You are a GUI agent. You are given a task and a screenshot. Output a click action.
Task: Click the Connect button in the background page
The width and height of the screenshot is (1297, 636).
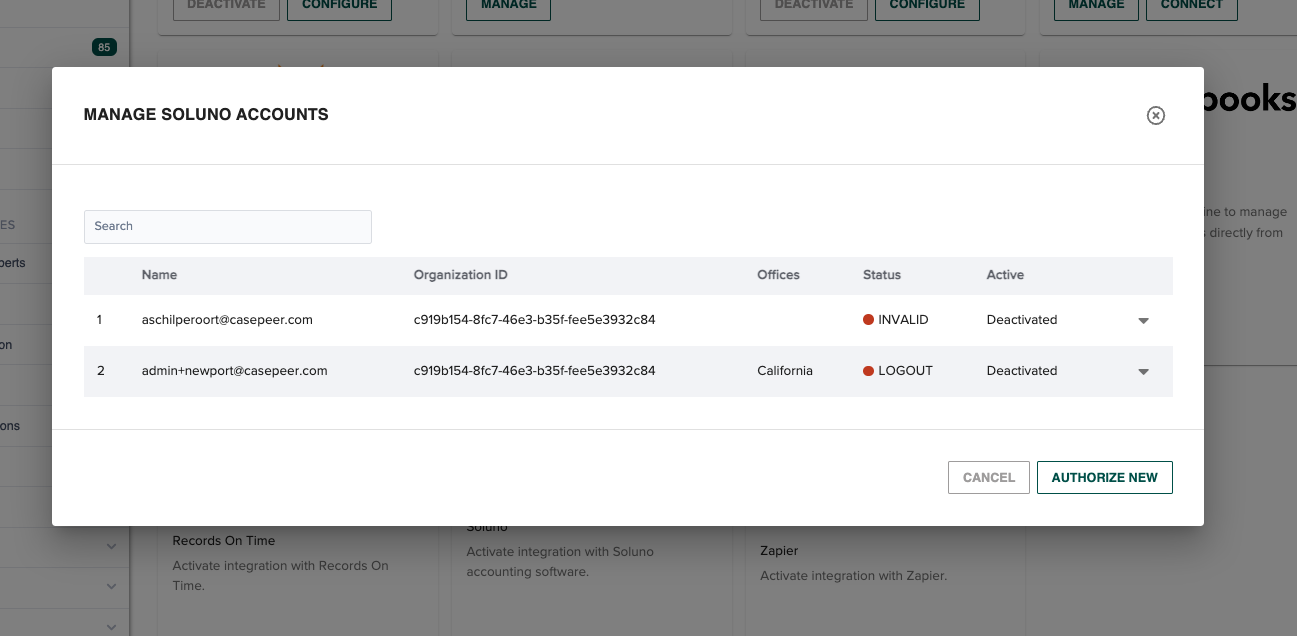pyautogui.click(x=1191, y=6)
